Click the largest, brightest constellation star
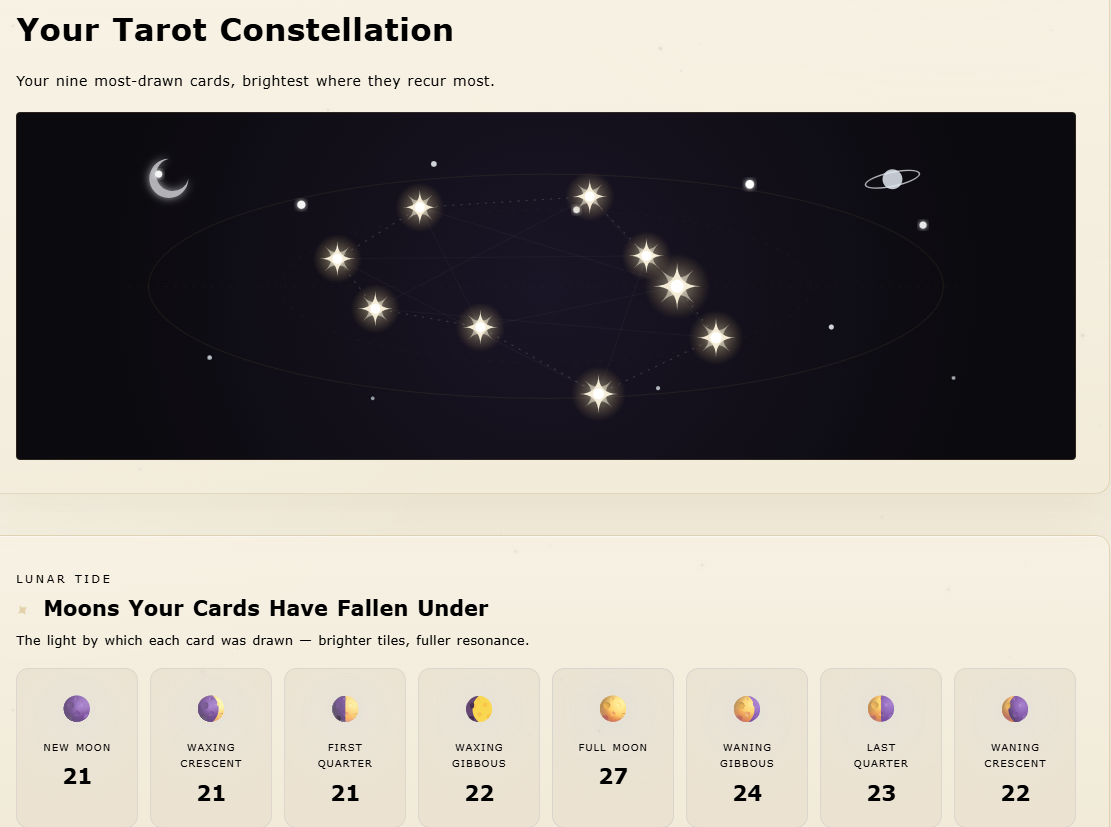The image size is (1111, 827). coord(677,286)
